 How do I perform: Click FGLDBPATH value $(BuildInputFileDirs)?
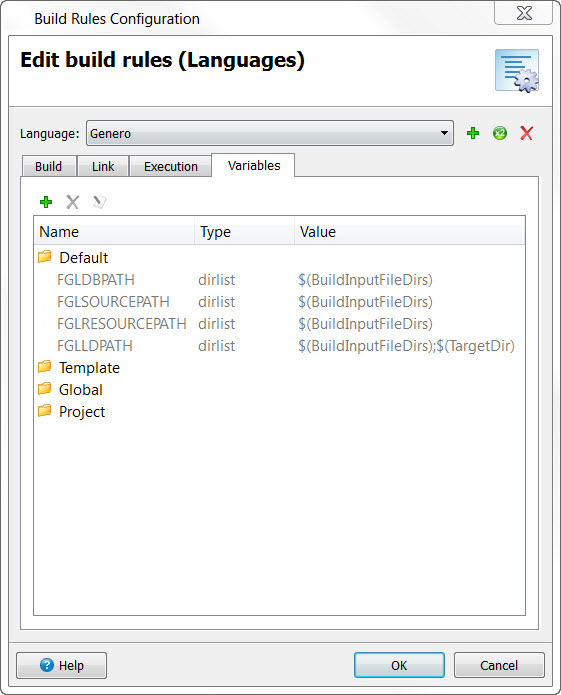point(366,280)
